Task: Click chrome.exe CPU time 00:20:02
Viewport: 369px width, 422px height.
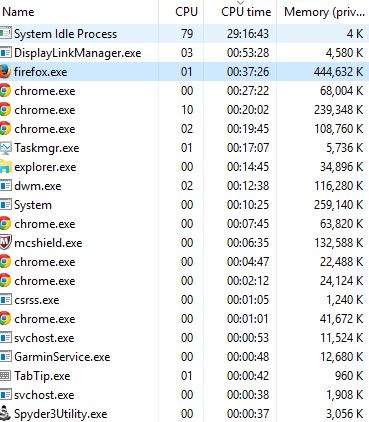Action: point(248,109)
